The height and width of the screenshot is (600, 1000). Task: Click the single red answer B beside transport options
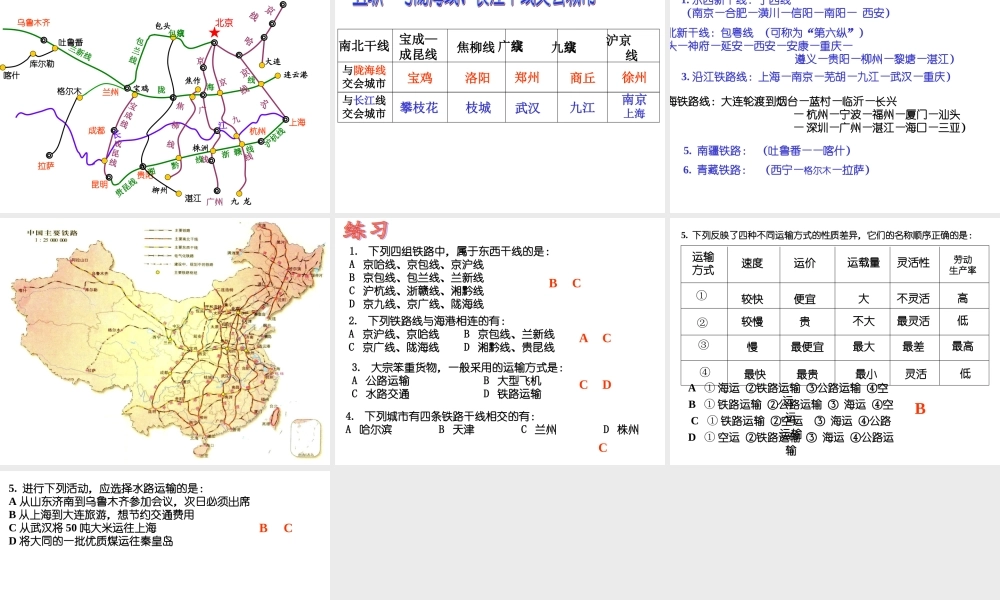[920, 409]
